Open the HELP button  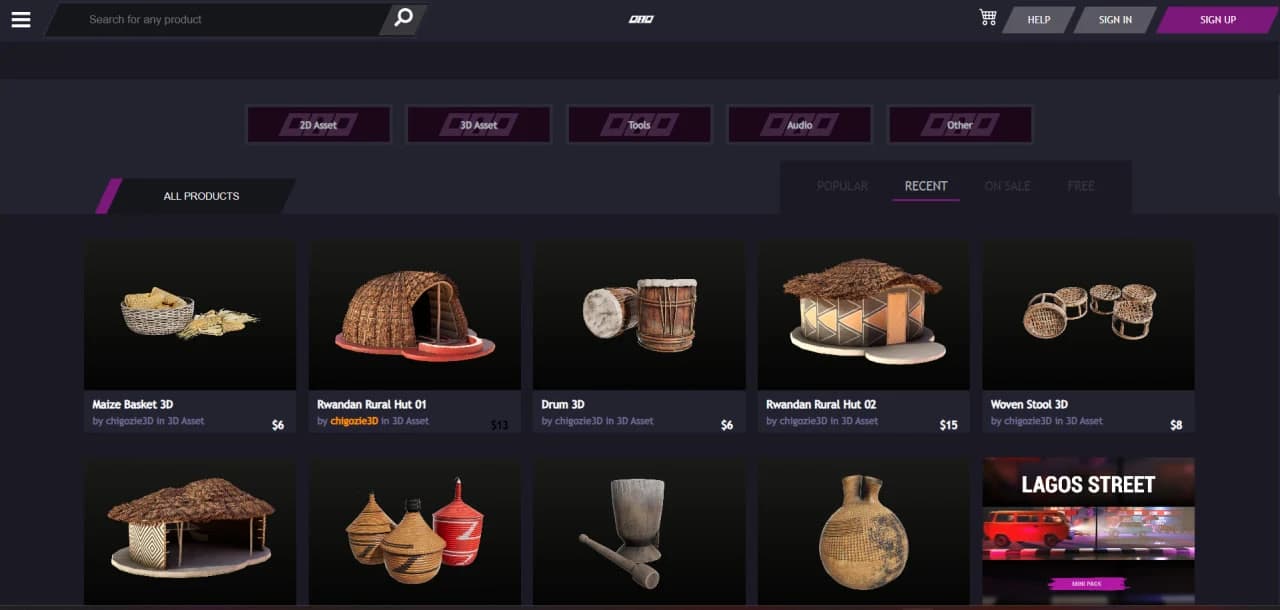point(1038,20)
